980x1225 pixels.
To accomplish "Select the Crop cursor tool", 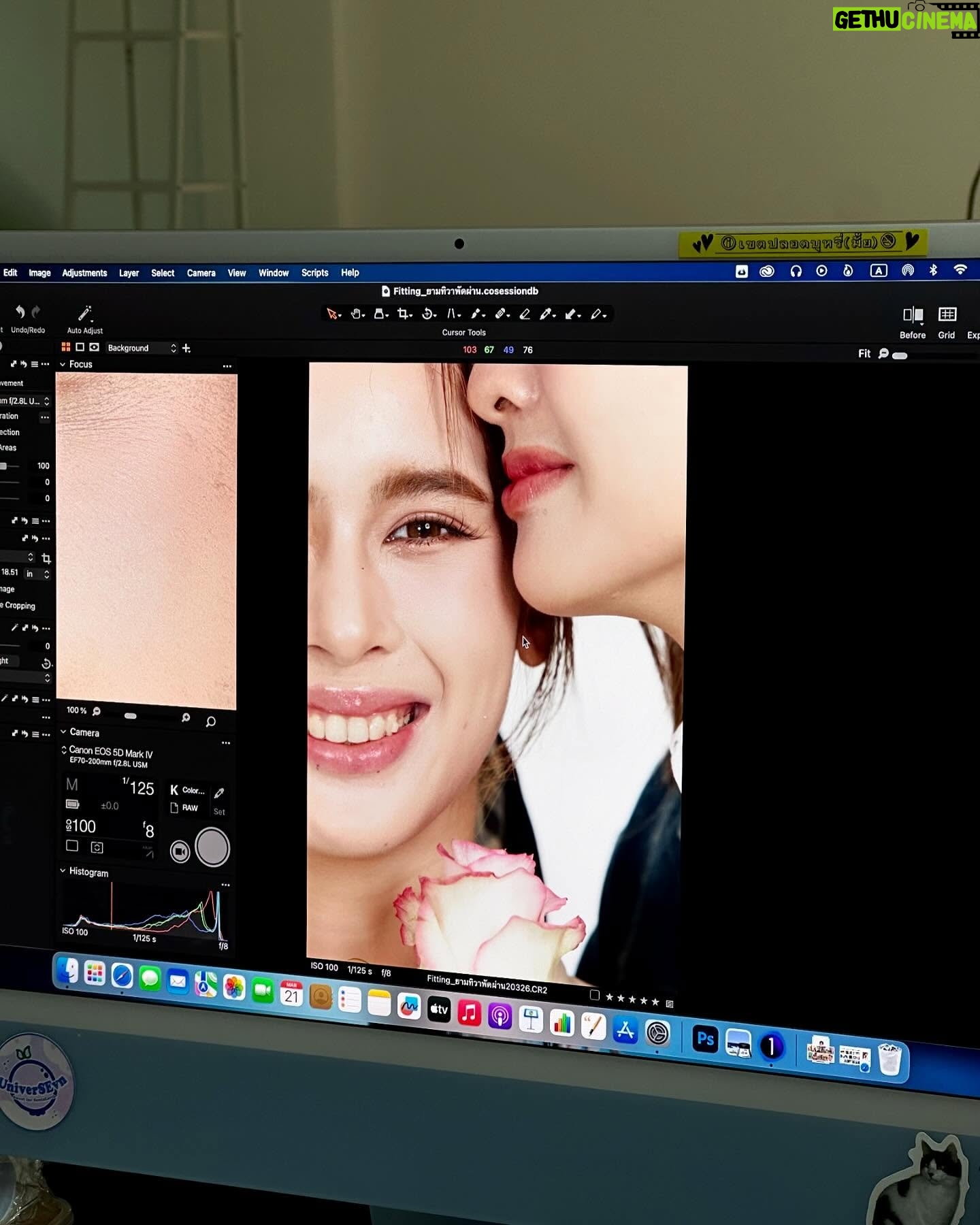I will click(x=404, y=314).
